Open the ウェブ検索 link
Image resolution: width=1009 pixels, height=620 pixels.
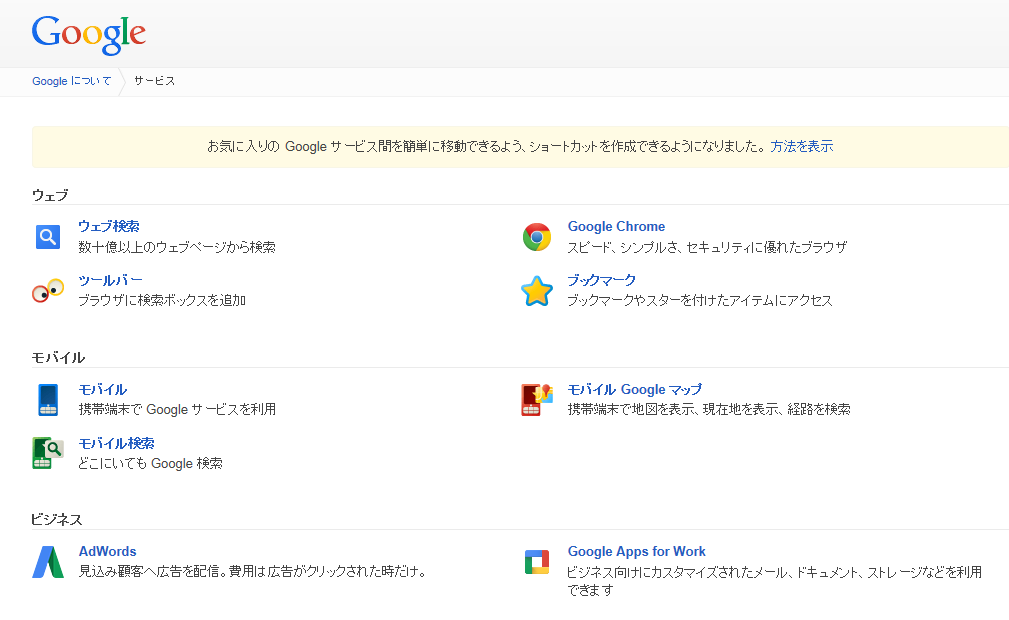(108, 226)
